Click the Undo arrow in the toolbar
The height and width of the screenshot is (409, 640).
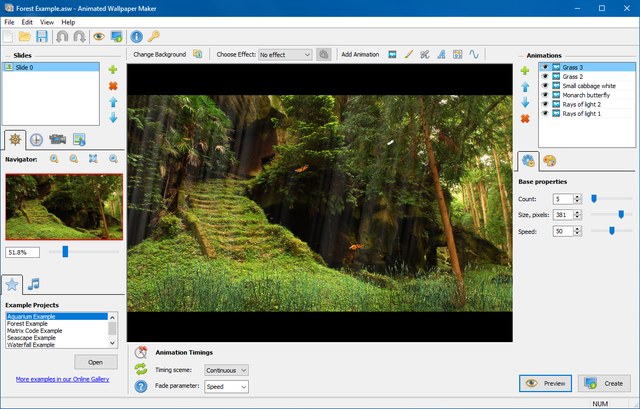click(61, 37)
